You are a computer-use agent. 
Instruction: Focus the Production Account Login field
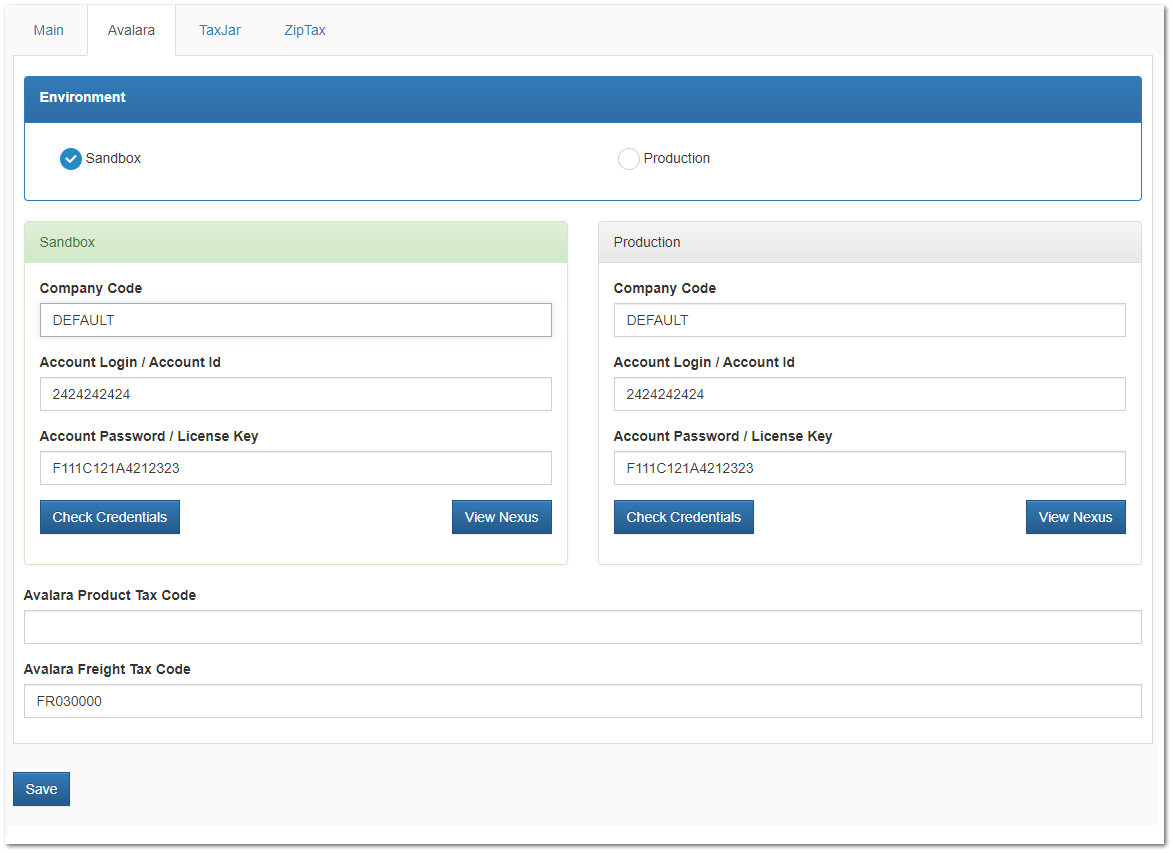[869, 394]
